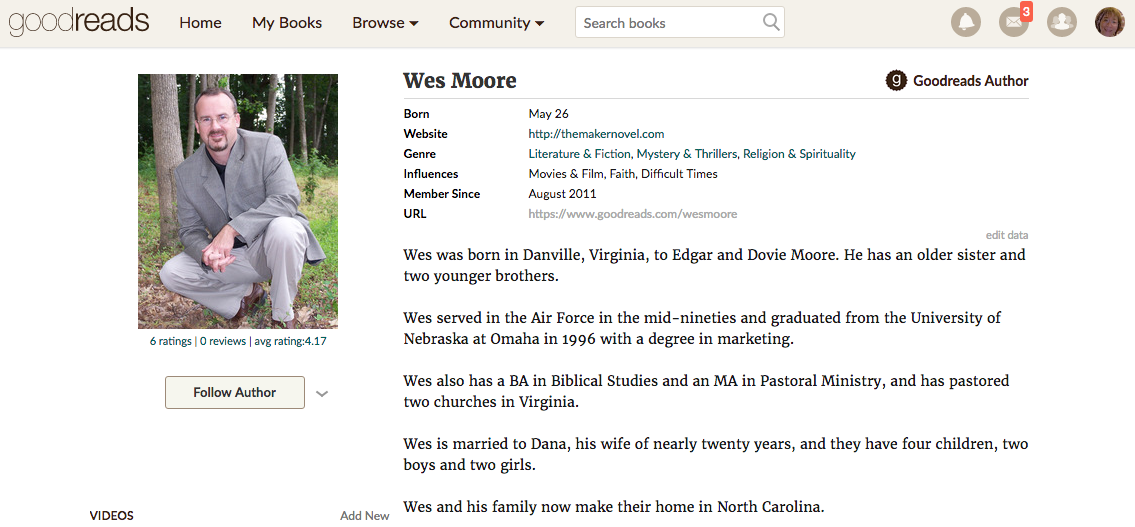Click the Wes Moore author photo
This screenshot has height=527, width=1135.
pos(238,201)
